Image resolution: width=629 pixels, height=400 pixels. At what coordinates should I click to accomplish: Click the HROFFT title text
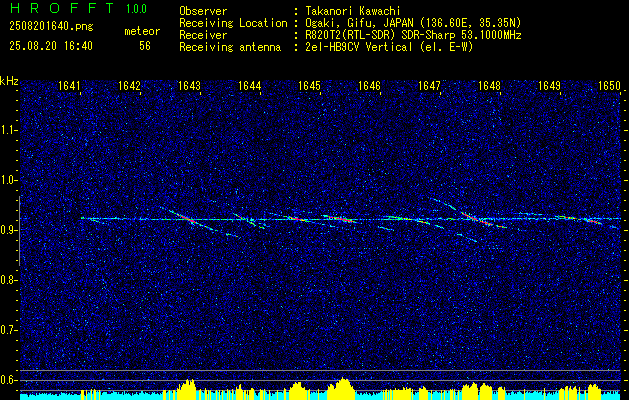pos(61,8)
